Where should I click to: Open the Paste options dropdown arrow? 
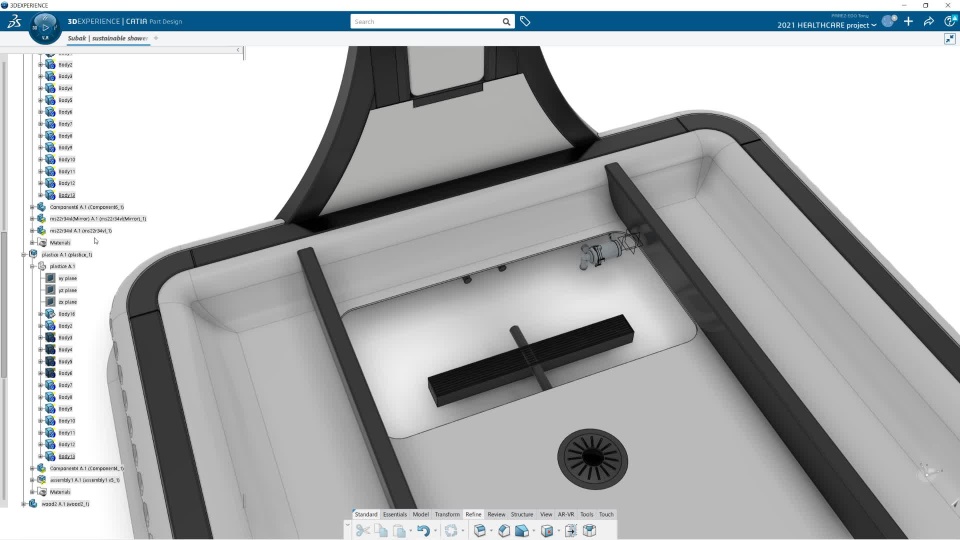tap(410, 531)
